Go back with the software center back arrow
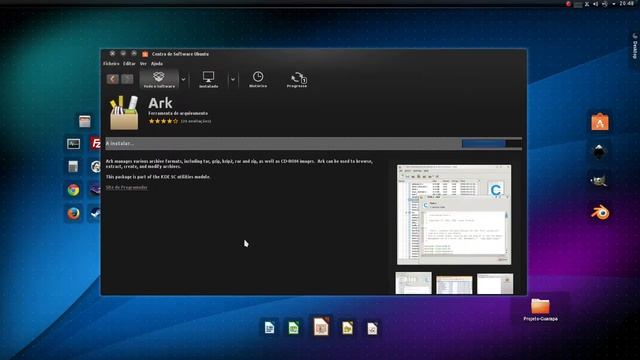This screenshot has width=640, height=360. [113, 79]
